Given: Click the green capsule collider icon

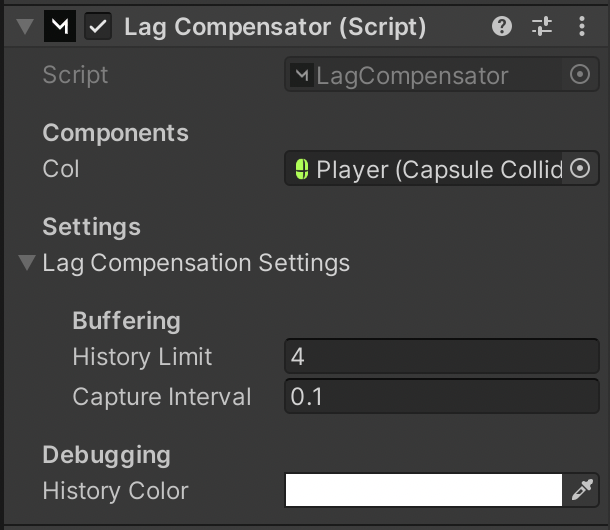Looking at the screenshot, I should 301,170.
